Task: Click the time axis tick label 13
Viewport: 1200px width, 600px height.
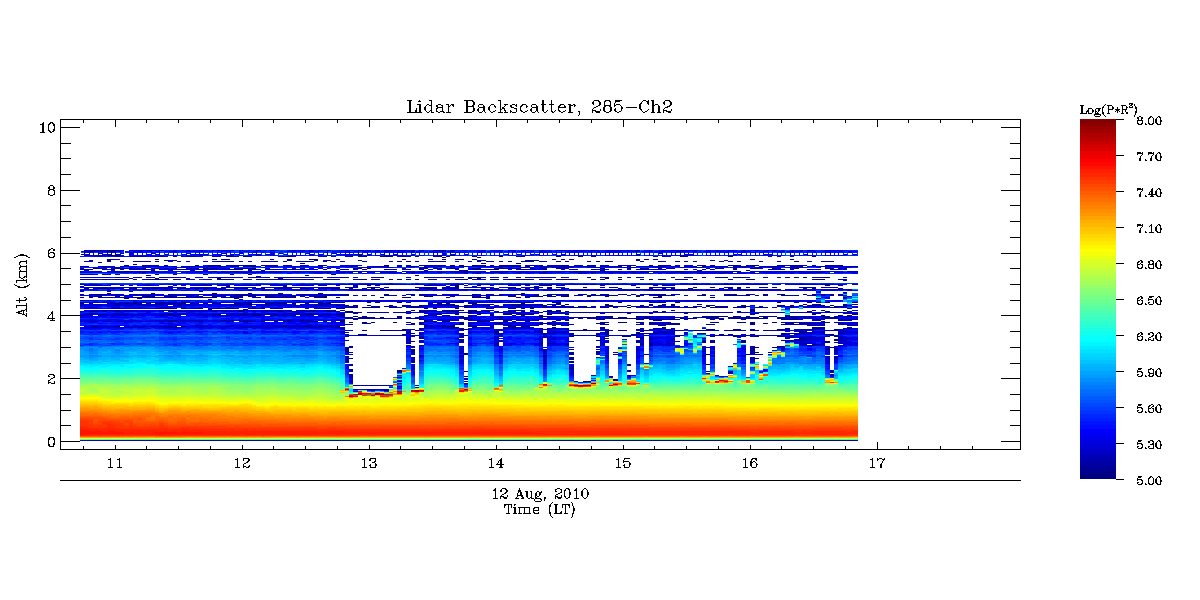Action: pyautogui.click(x=368, y=463)
